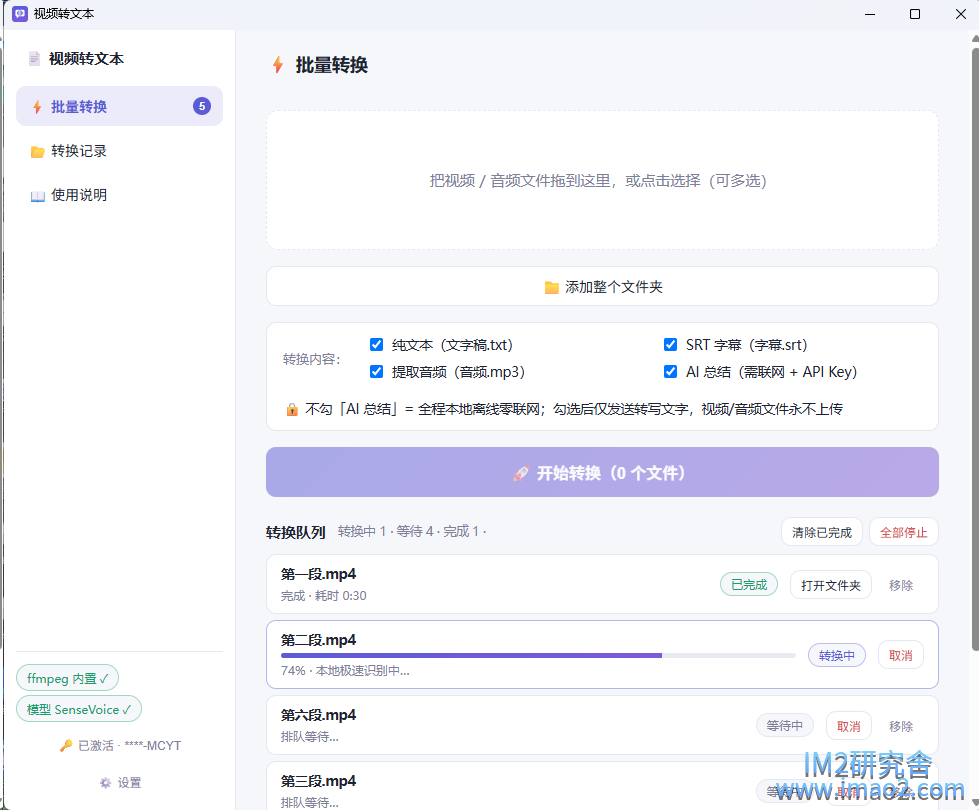Screen dimensions: 979x810
Task: Click 清除已完成 button
Action: [822, 532]
